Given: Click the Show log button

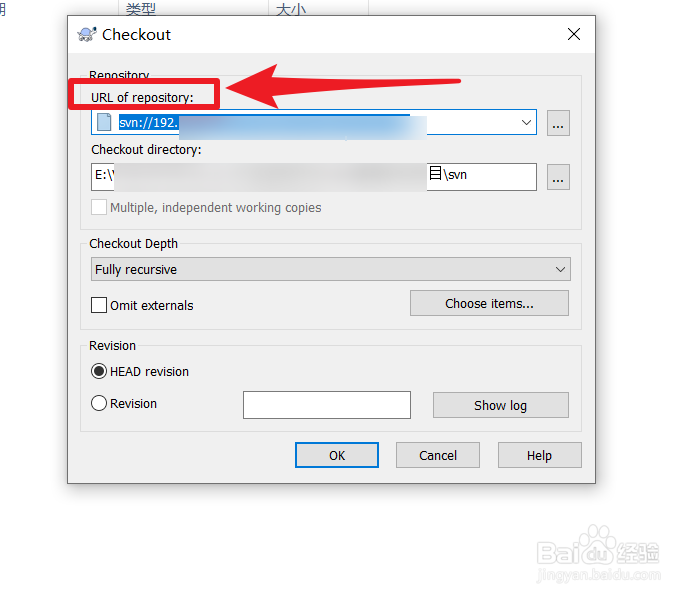Looking at the screenshot, I should click(x=500, y=405).
